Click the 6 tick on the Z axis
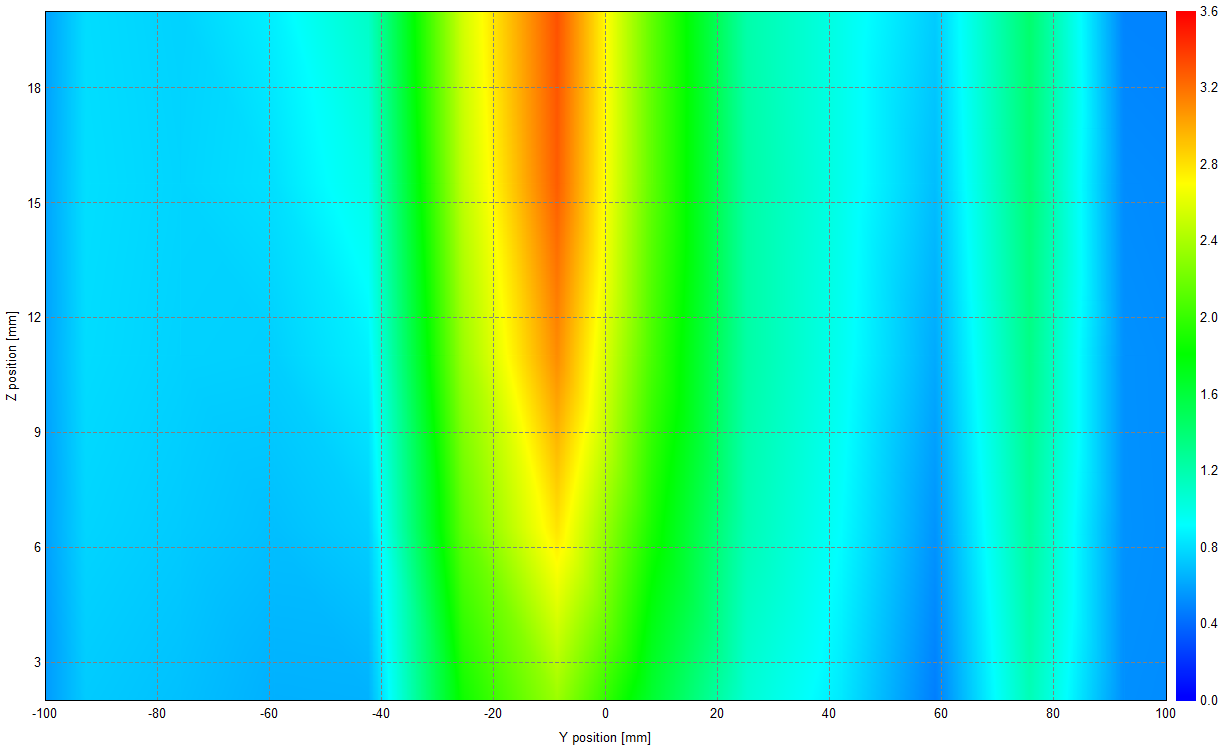Viewport: 1232px width, 752px height. point(33,547)
